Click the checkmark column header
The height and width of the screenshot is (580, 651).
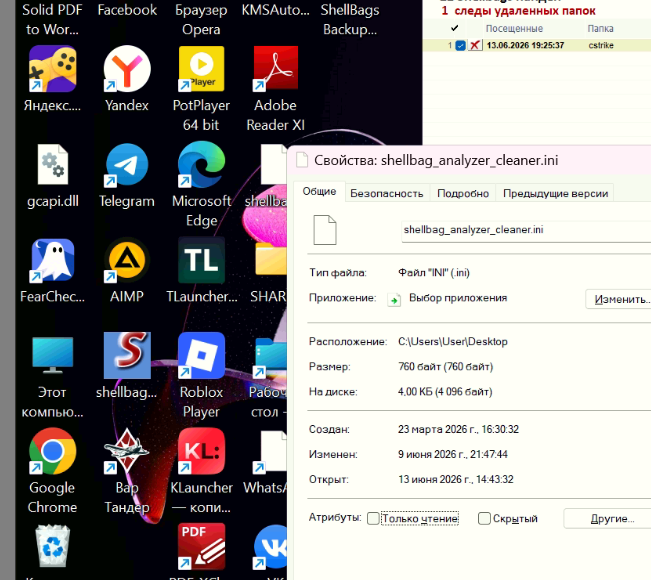pyautogui.click(x=455, y=28)
